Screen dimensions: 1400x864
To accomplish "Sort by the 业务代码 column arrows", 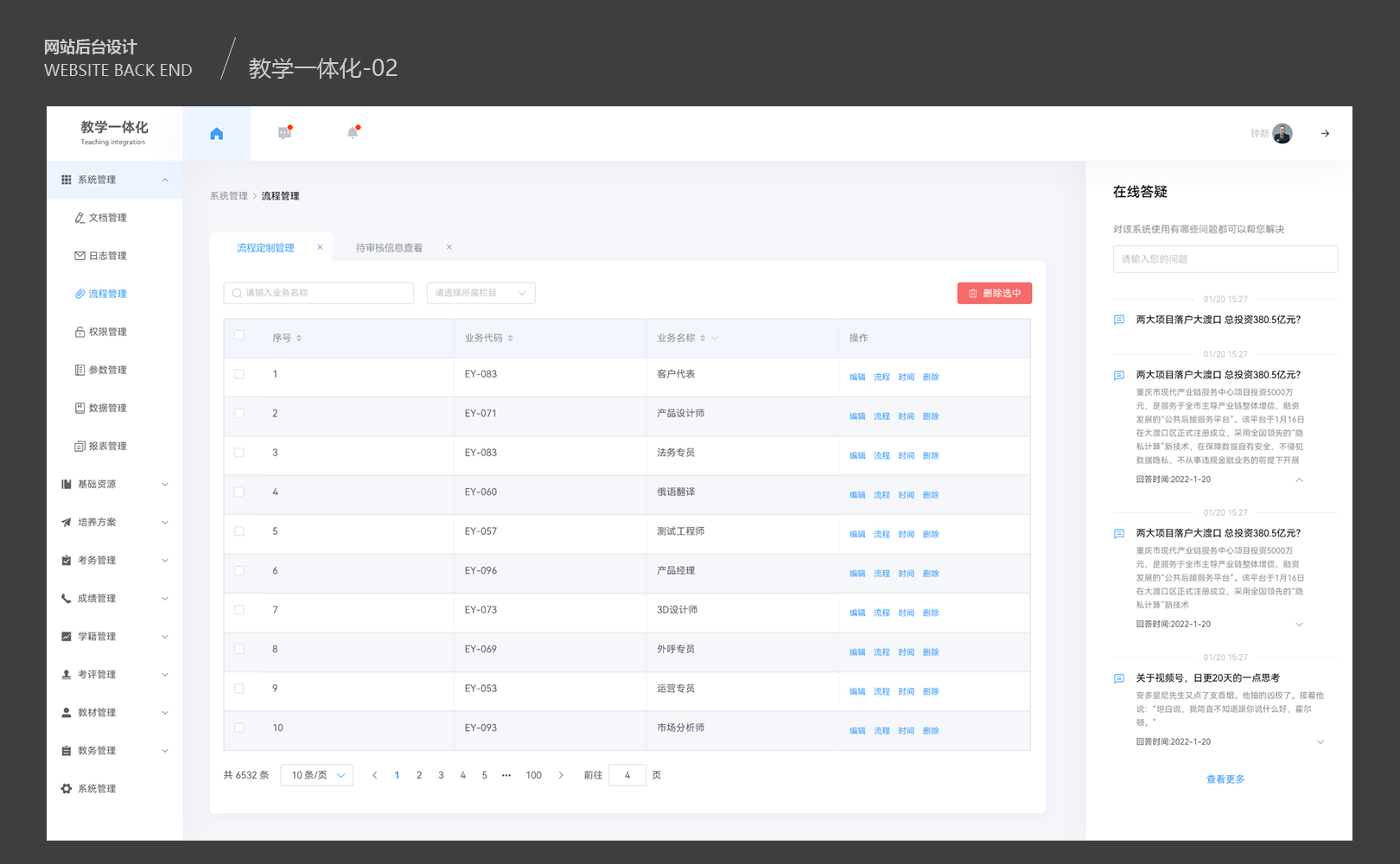I will pos(511,338).
